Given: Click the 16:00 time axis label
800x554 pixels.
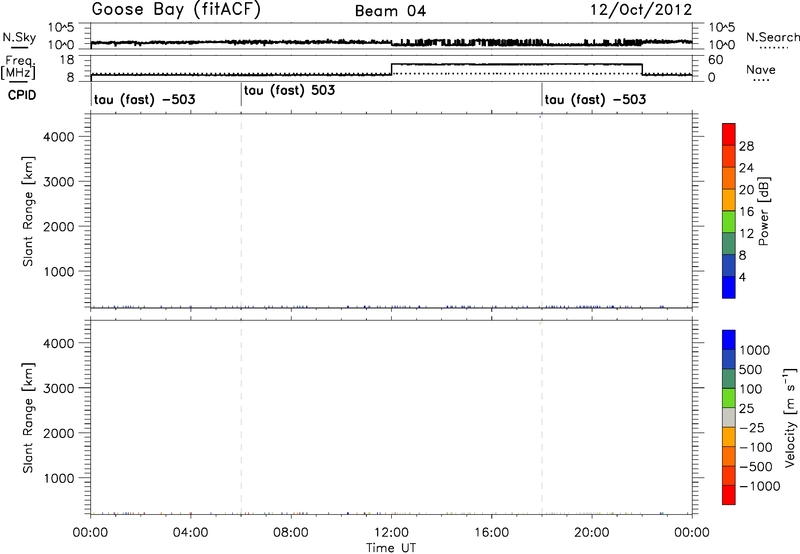Looking at the screenshot, I should (x=491, y=533).
